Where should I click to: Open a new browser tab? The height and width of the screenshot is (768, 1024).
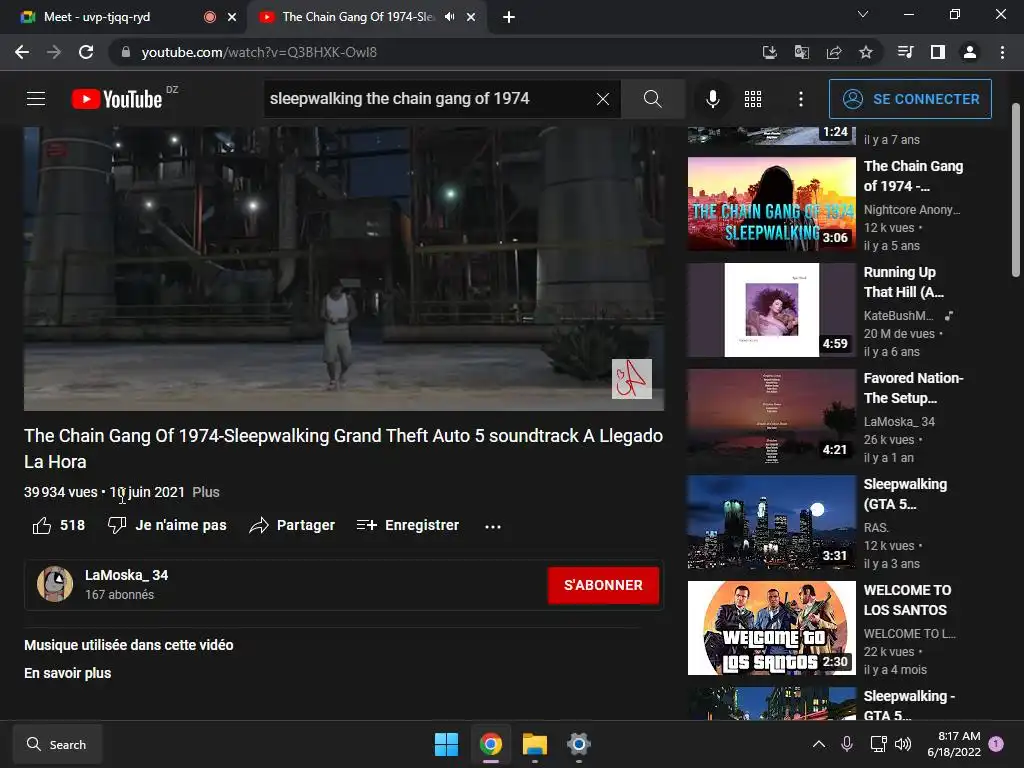[509, 17]
